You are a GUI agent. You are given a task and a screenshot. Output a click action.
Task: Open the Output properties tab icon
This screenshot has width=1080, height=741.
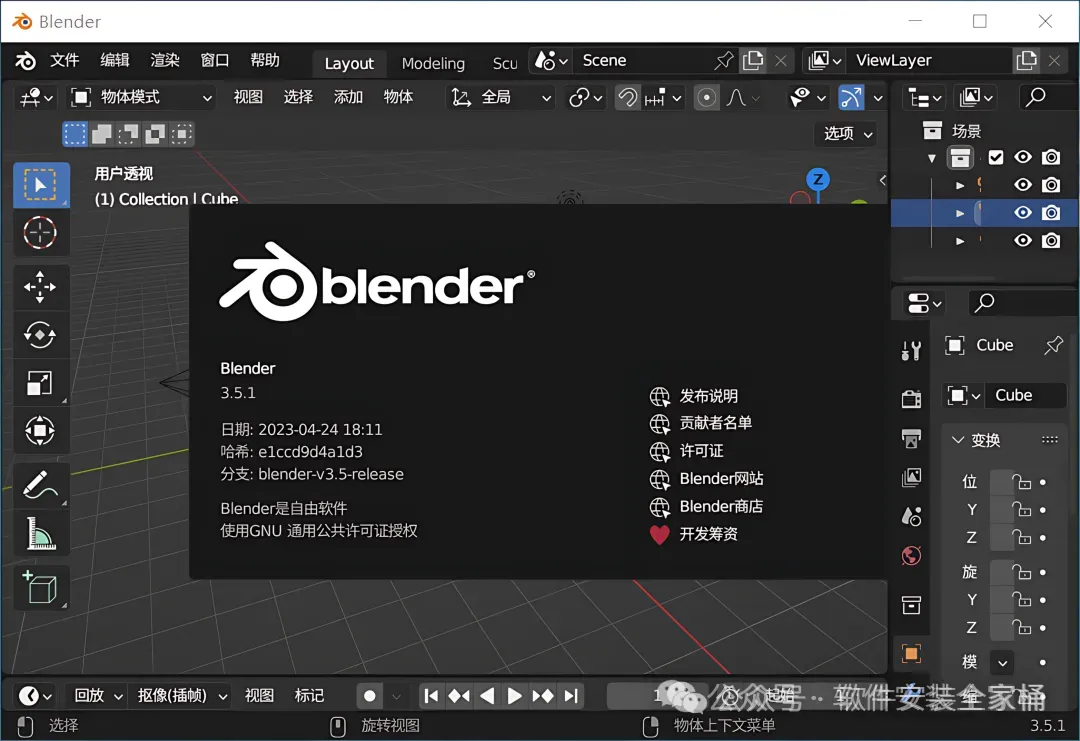point(911,438)
